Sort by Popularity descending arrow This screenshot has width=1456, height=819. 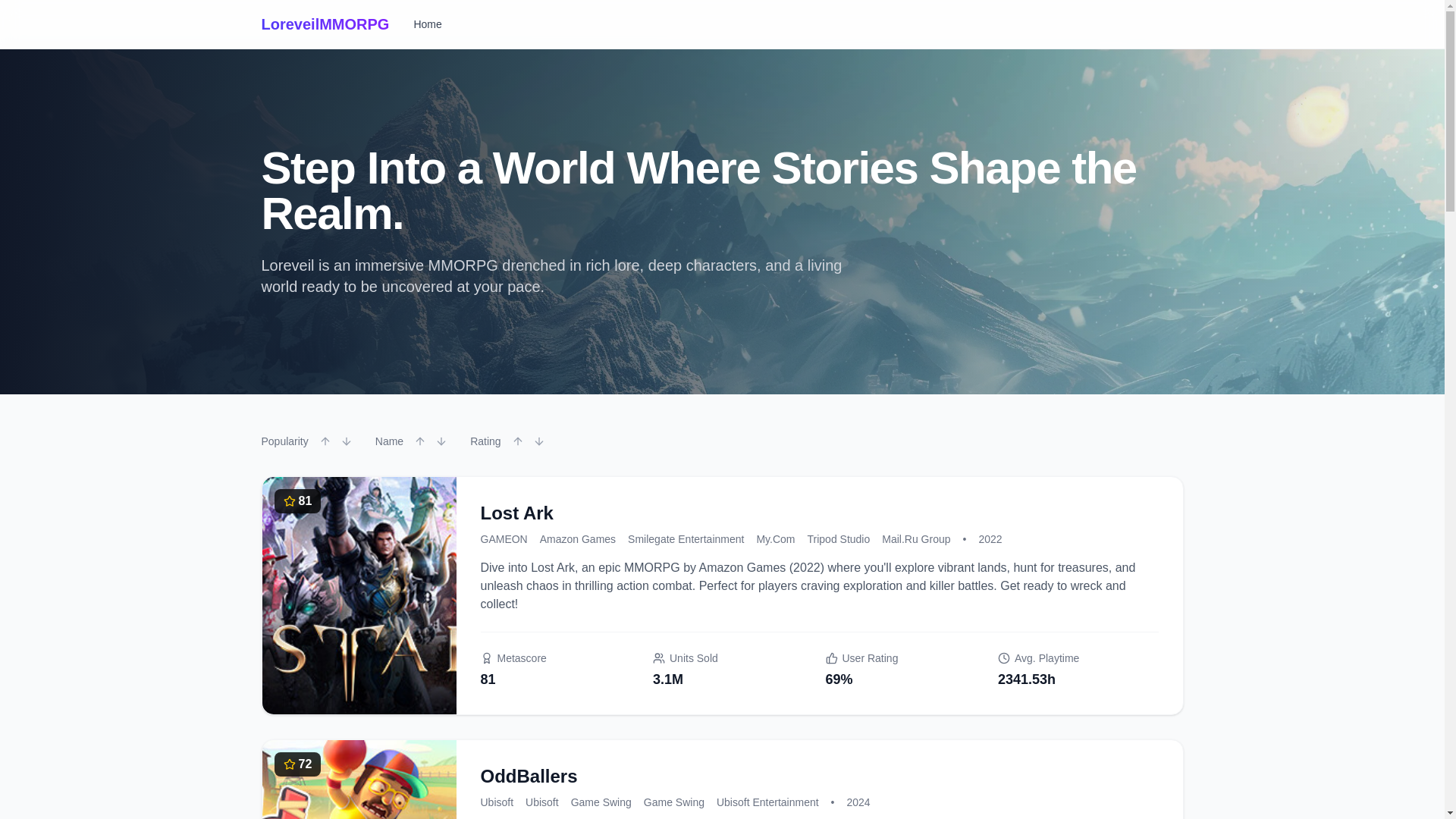click(x=346, y=441)
